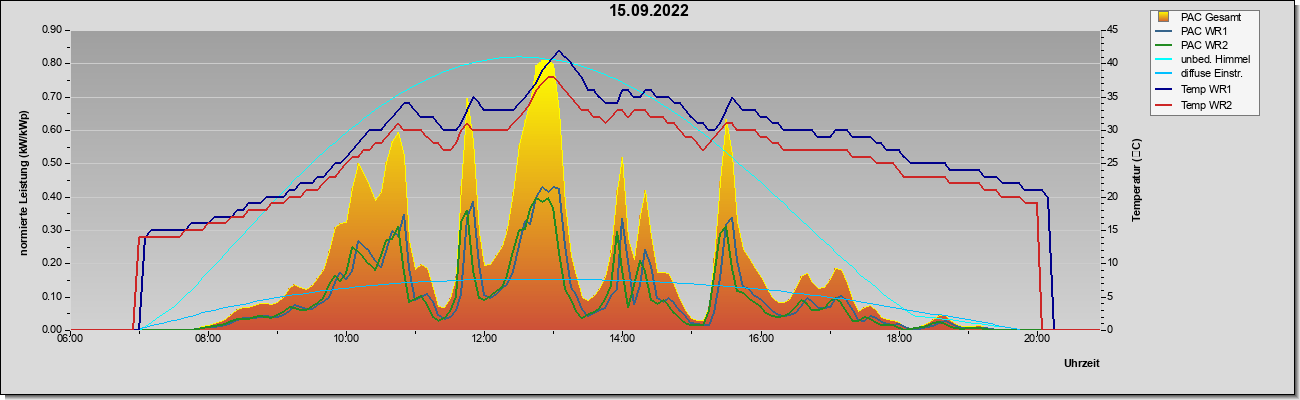Select the Temp WR2 legend entry
Image resolution: width=1300 pixels, height=400 pixels.
pyautogui.click(x=1207, y=106)
